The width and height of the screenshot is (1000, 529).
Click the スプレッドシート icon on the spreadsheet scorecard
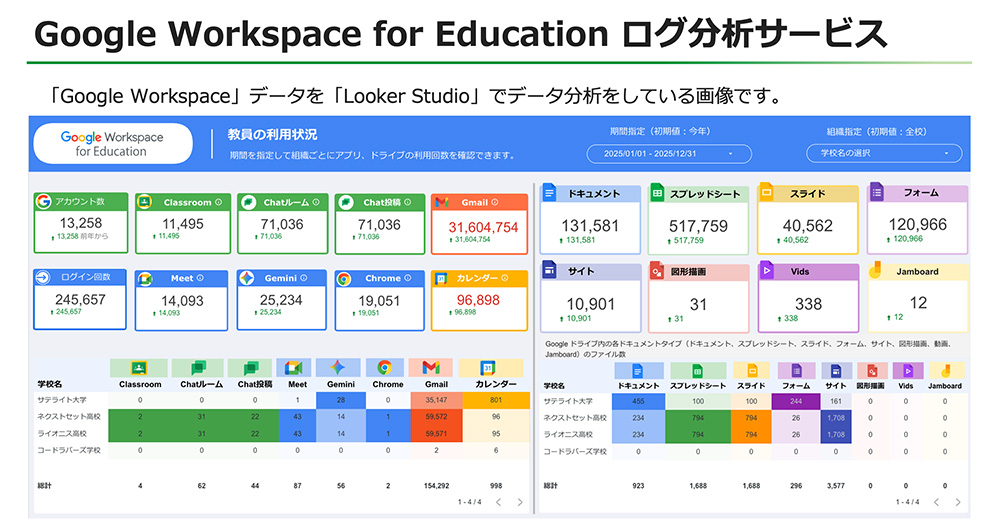click(x=658, y=193)
